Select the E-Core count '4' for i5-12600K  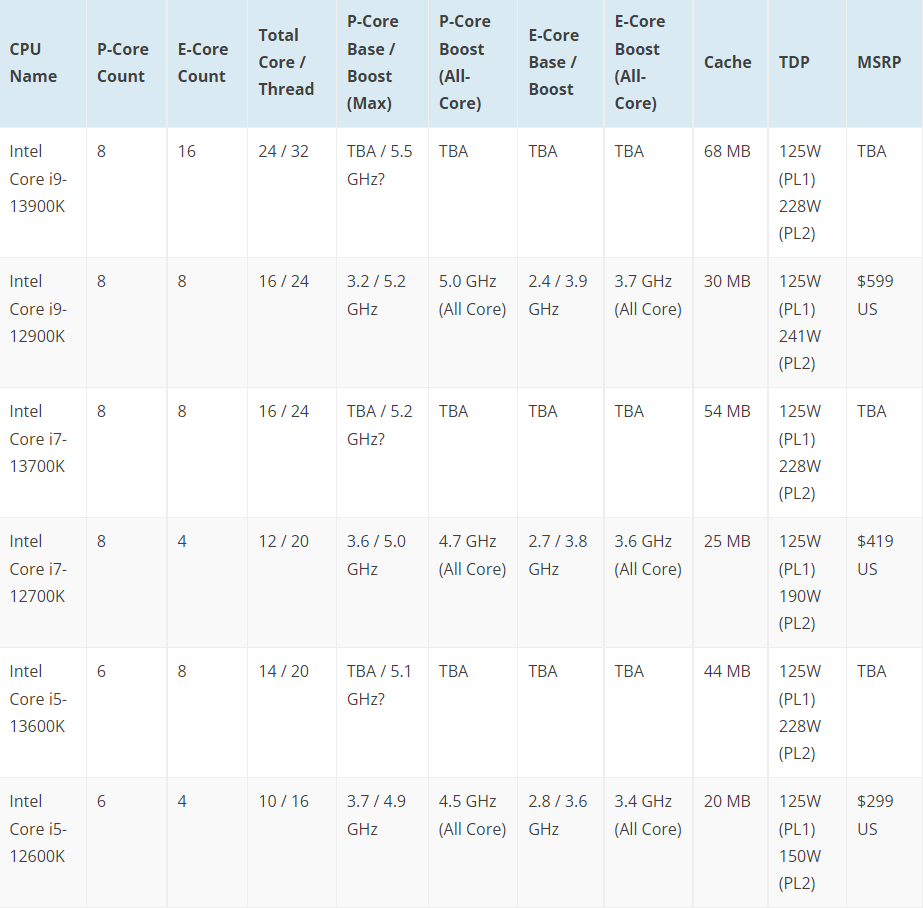click(x=182, y=802)
